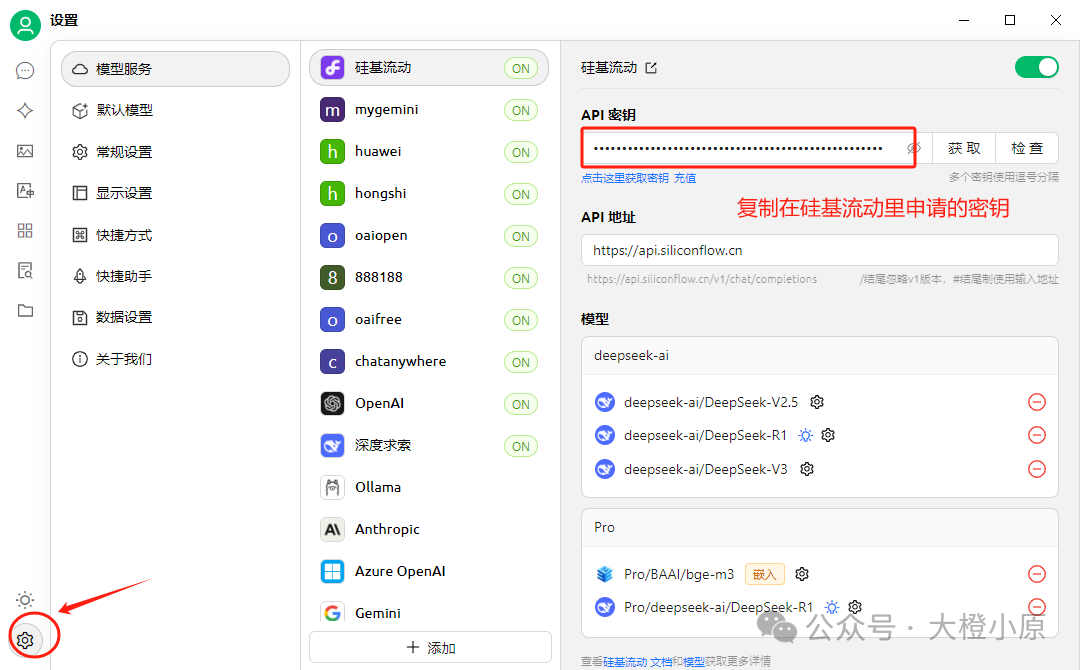Open the 模型 link at bottom
Viewport: 1080px width, 670px height.
(x=694, y=662)
